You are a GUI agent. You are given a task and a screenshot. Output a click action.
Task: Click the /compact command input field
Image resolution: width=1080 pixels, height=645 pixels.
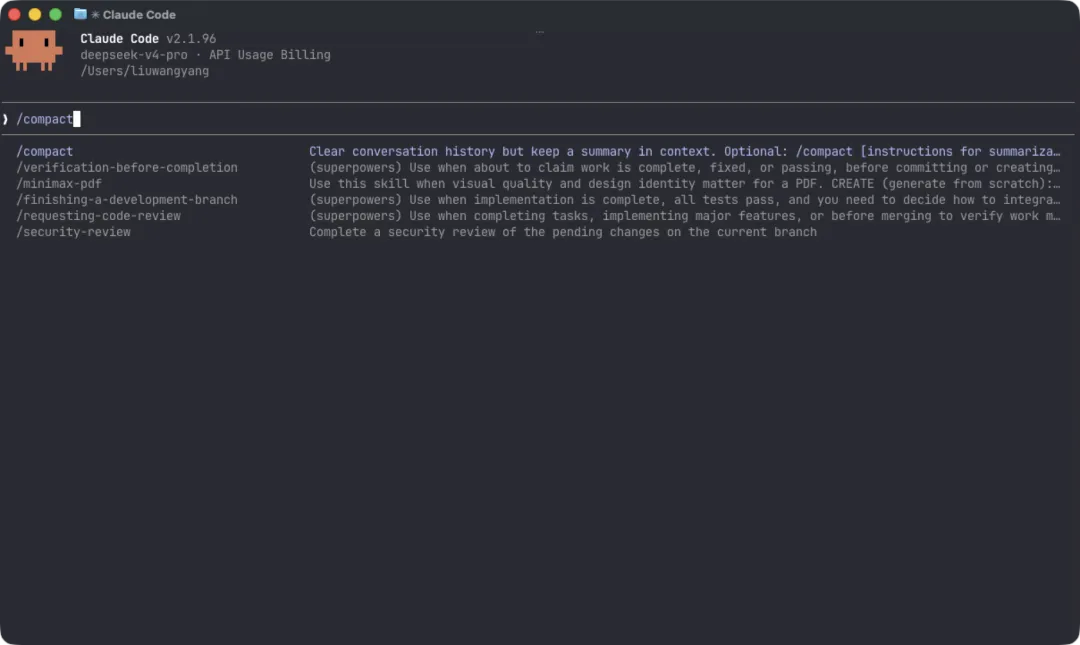pyautogui.click(x=540, y=119)
